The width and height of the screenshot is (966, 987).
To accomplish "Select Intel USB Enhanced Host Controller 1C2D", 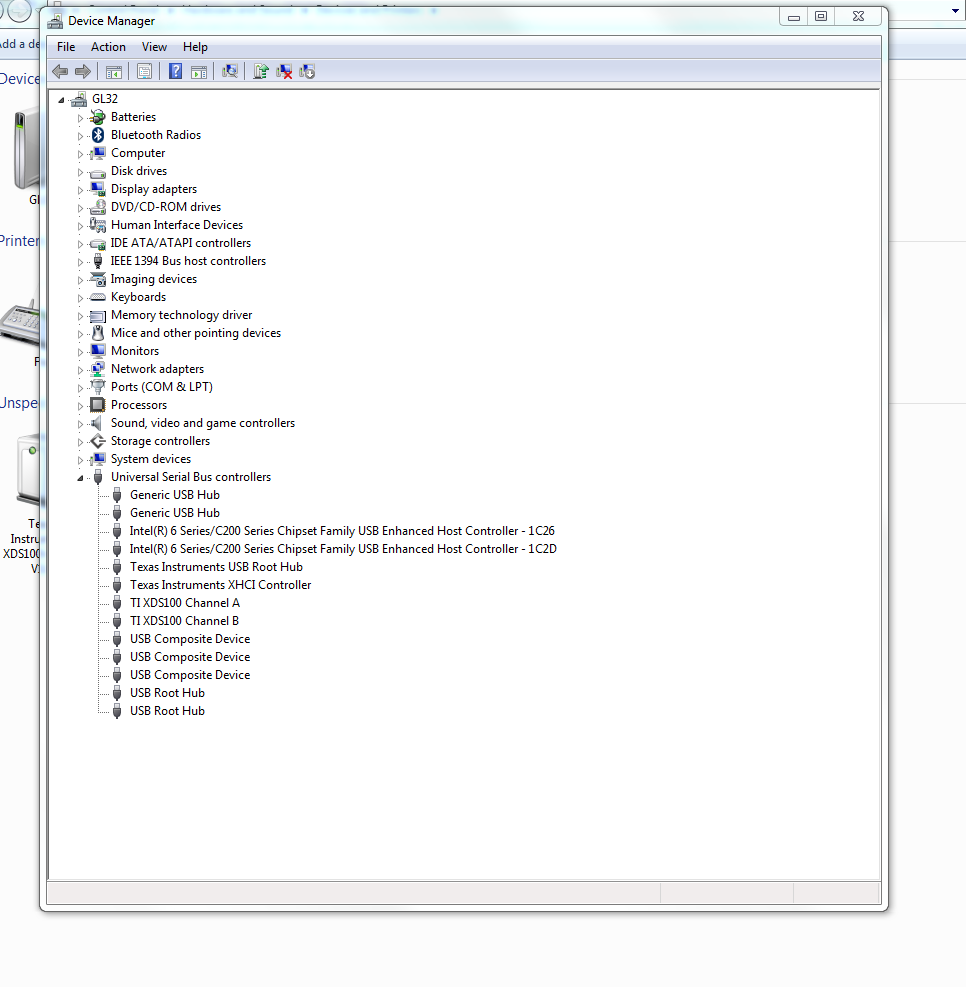I will 343,549.
